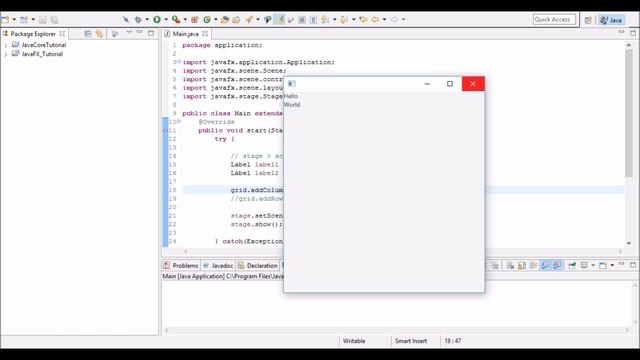Click the 'Smart Insert' status bar entry
640x360 pixels.
(x=411, y=341)
